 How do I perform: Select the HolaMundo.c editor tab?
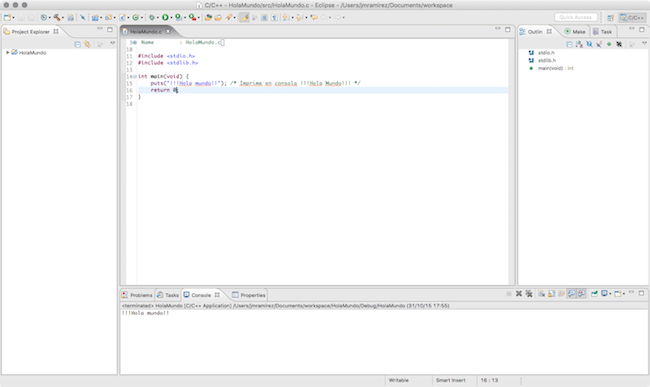tap(146, 31)
